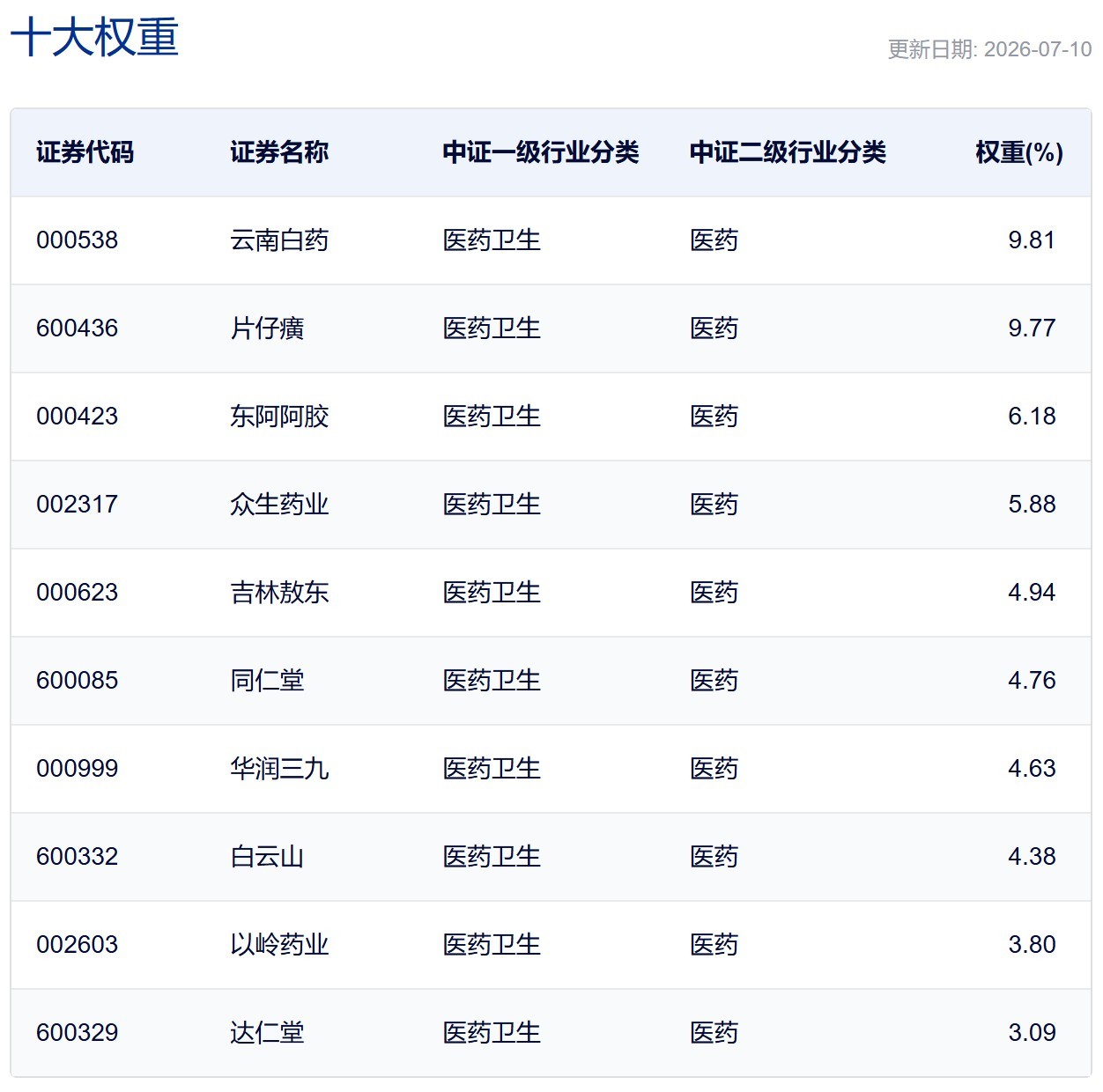Image resolution: width=1103 pixels, height=1092 pixels.
Task: Click 医药 second-level cell in 600329 row
Action: (714, 1033)
